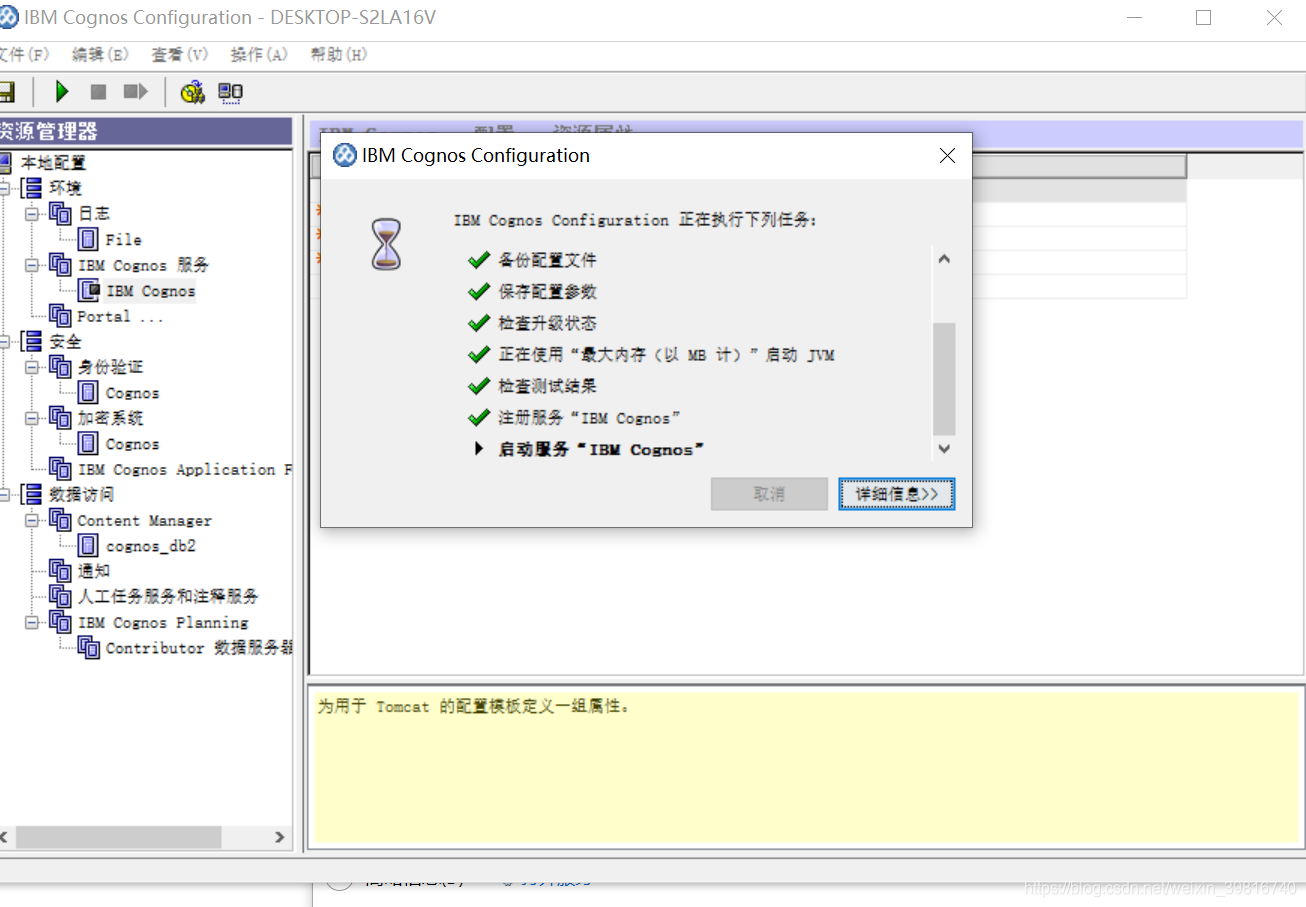Click the Test configuration toolbar icon
Viewport: 1306px width, 907px height.
[x=193, y=92]
